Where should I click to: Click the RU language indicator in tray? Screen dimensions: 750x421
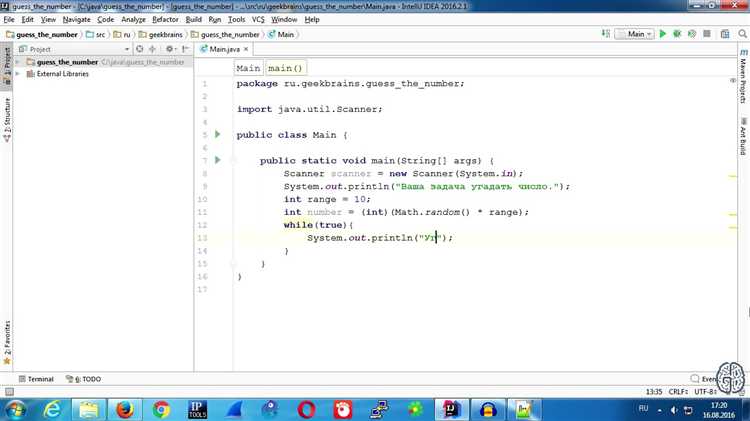(643, 409)
